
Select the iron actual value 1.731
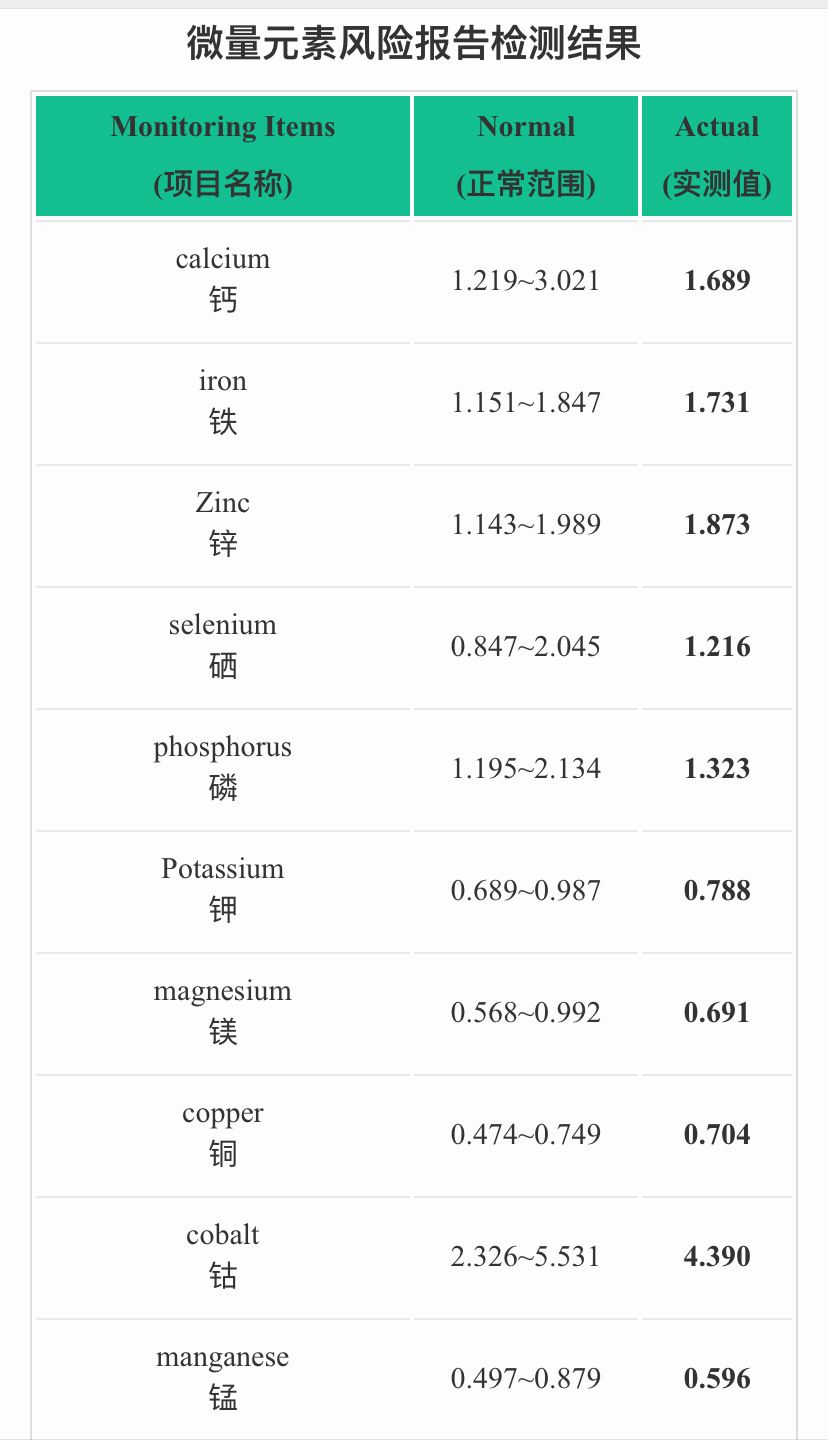pyautogui.click(x=717, y=402)
